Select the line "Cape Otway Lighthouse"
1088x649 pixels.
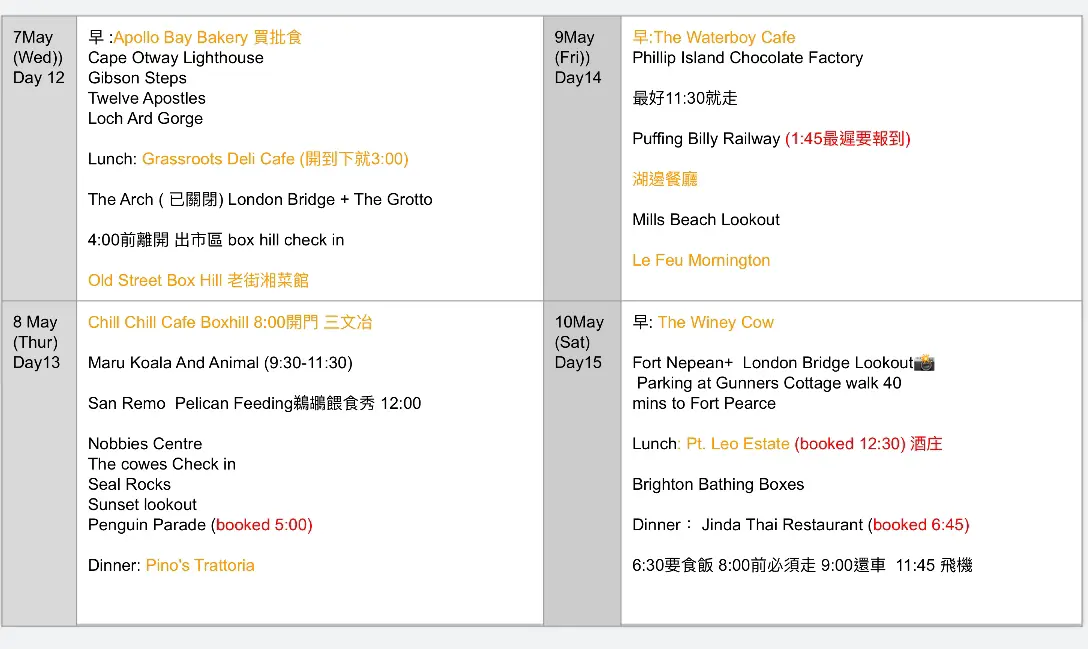[176, 58]
